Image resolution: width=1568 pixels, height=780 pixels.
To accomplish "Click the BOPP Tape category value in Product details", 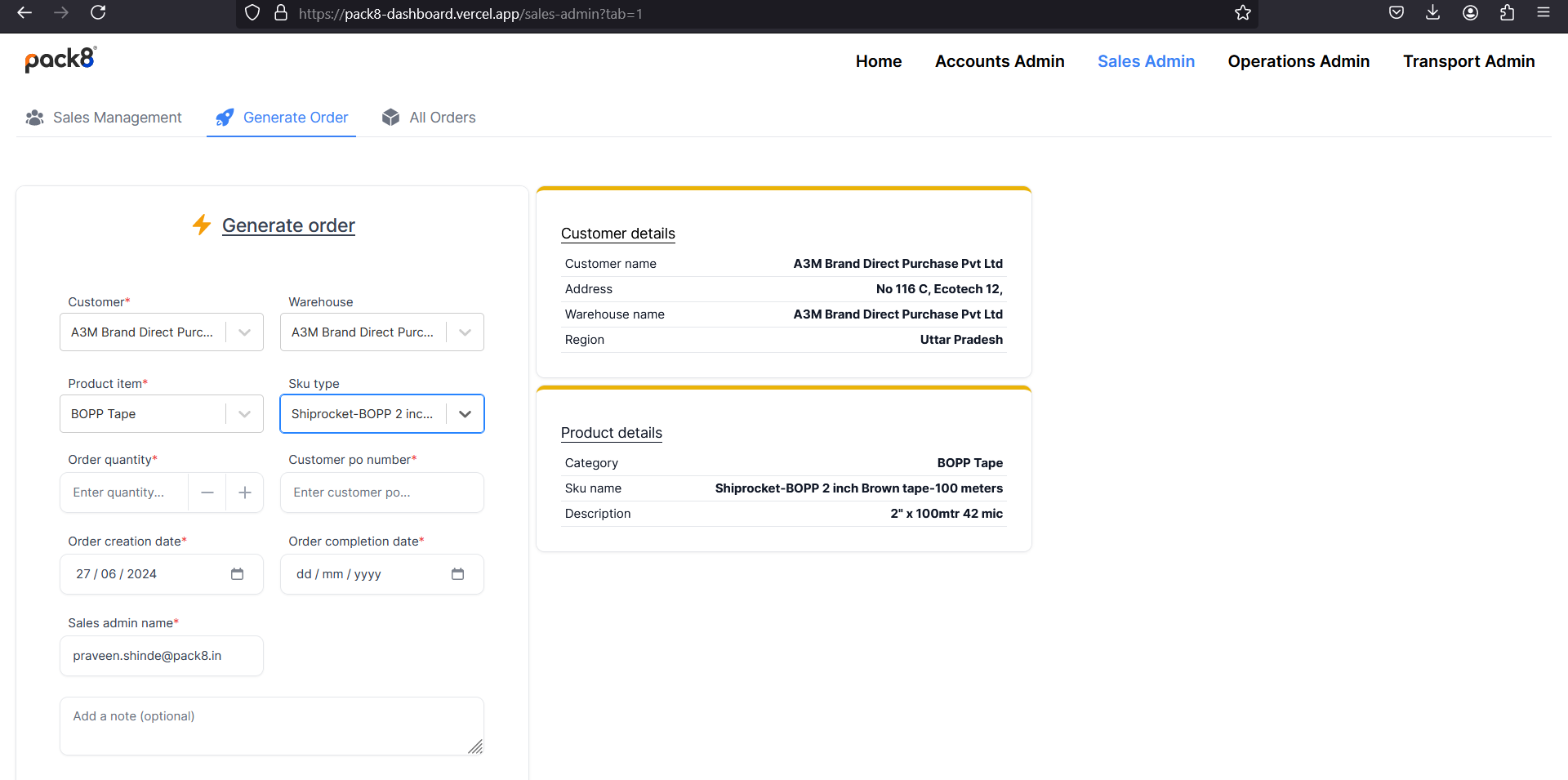I will 970,463.
